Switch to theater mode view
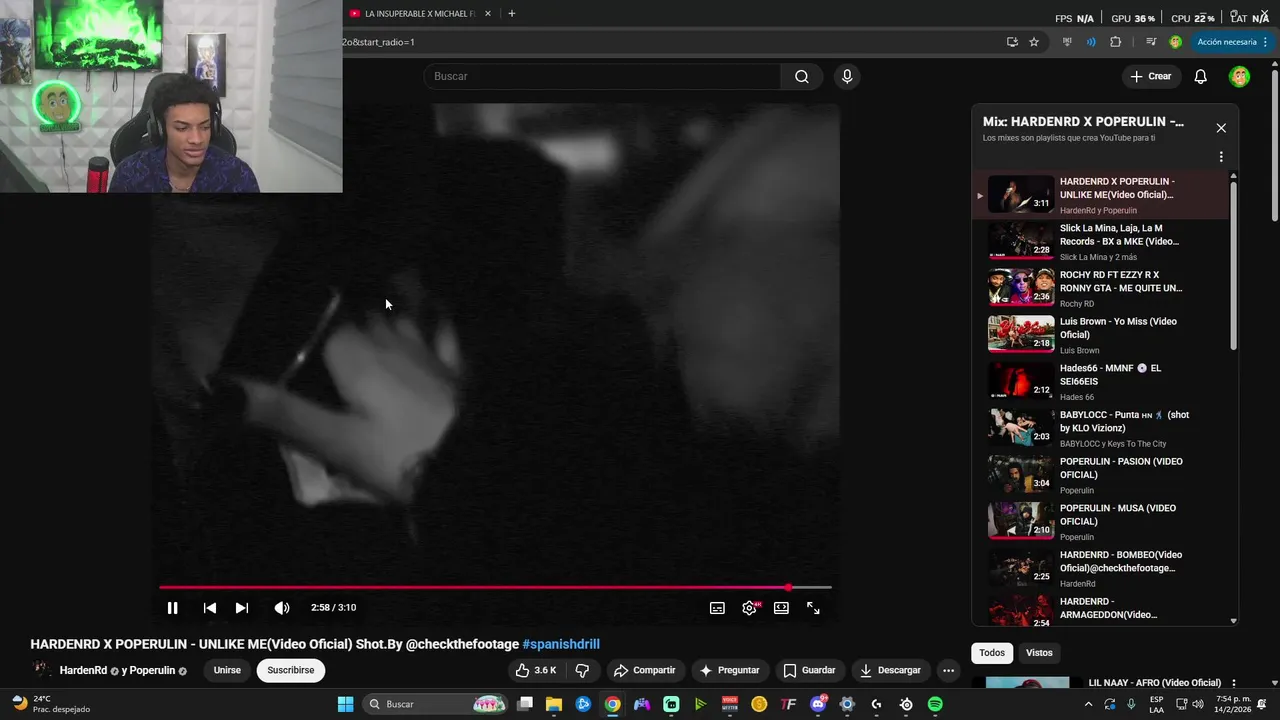The width and height of the screenshot is (1280, 720). pos(781,608)
